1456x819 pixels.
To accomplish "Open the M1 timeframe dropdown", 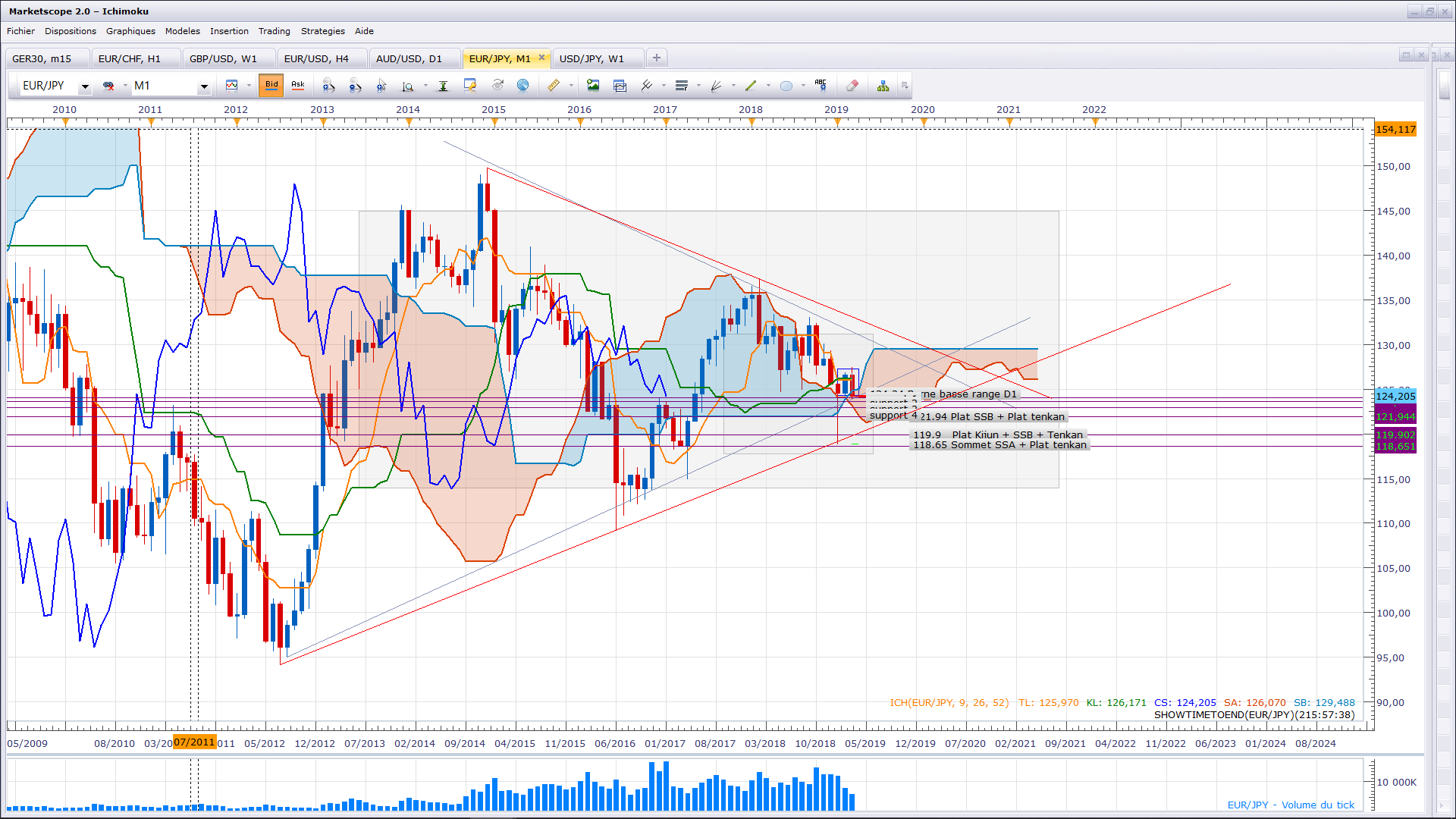I will [x=203, y=86].
